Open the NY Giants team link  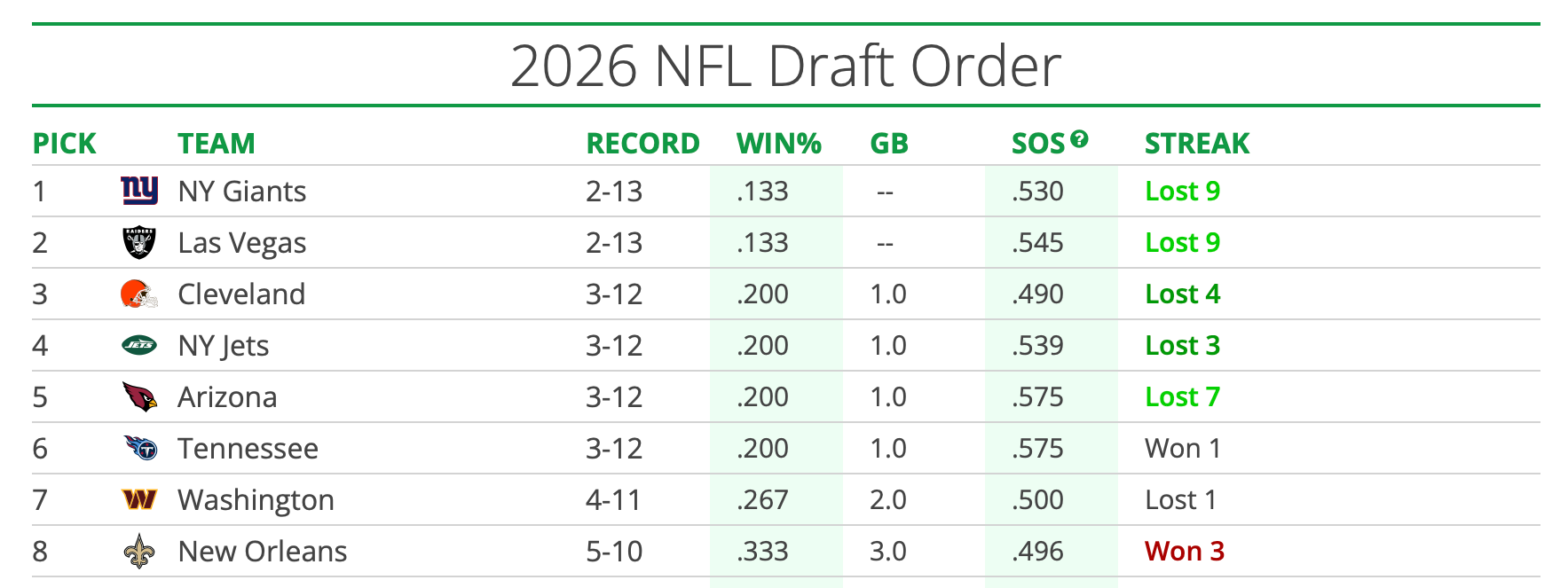[x=241, y=192]
